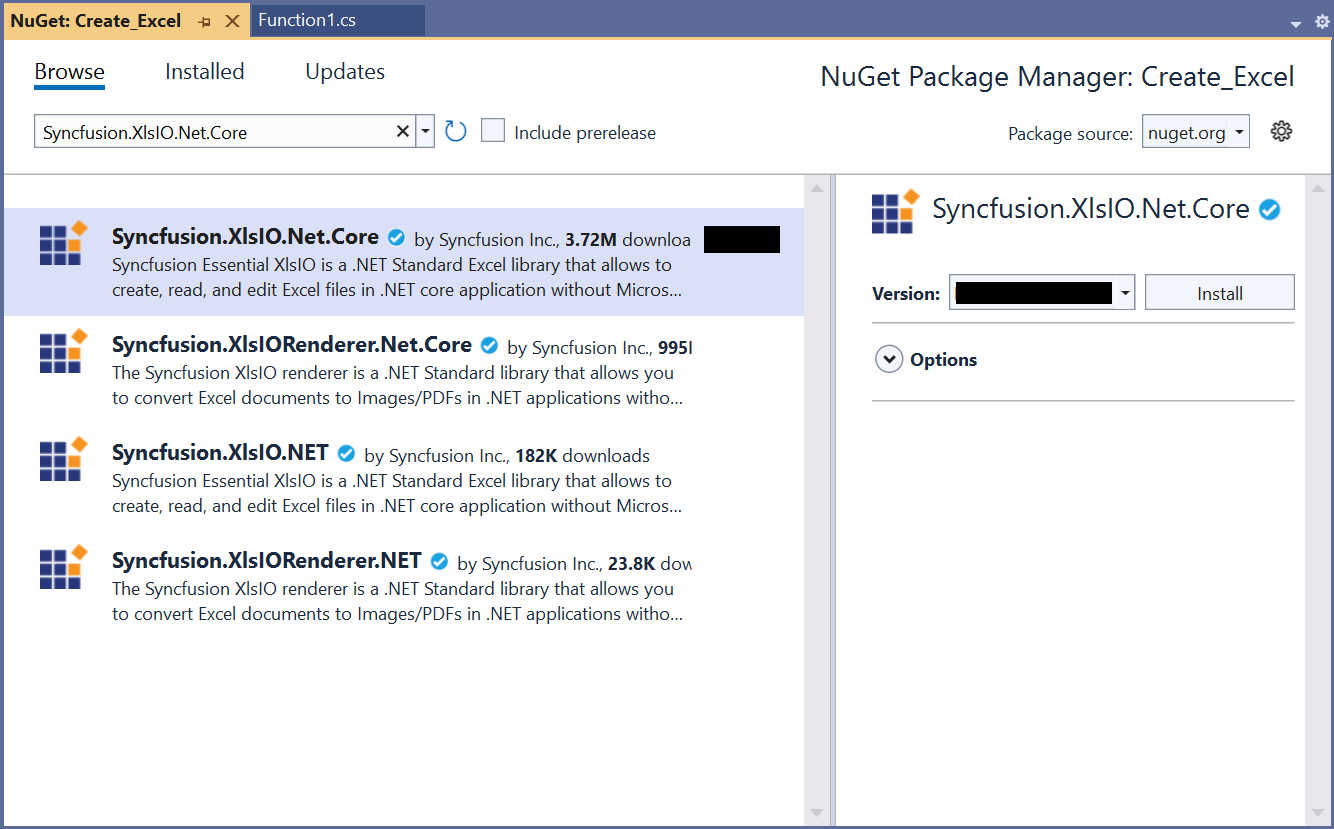
Task: Click Syncfusion.XlsIO.Net.Core package icon in list
Action: coord(63,243)
